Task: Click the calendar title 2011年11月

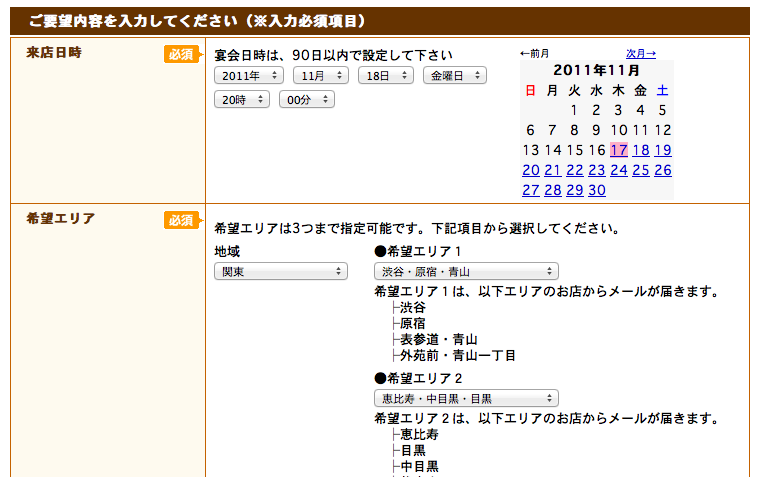Action: point(597,70)
